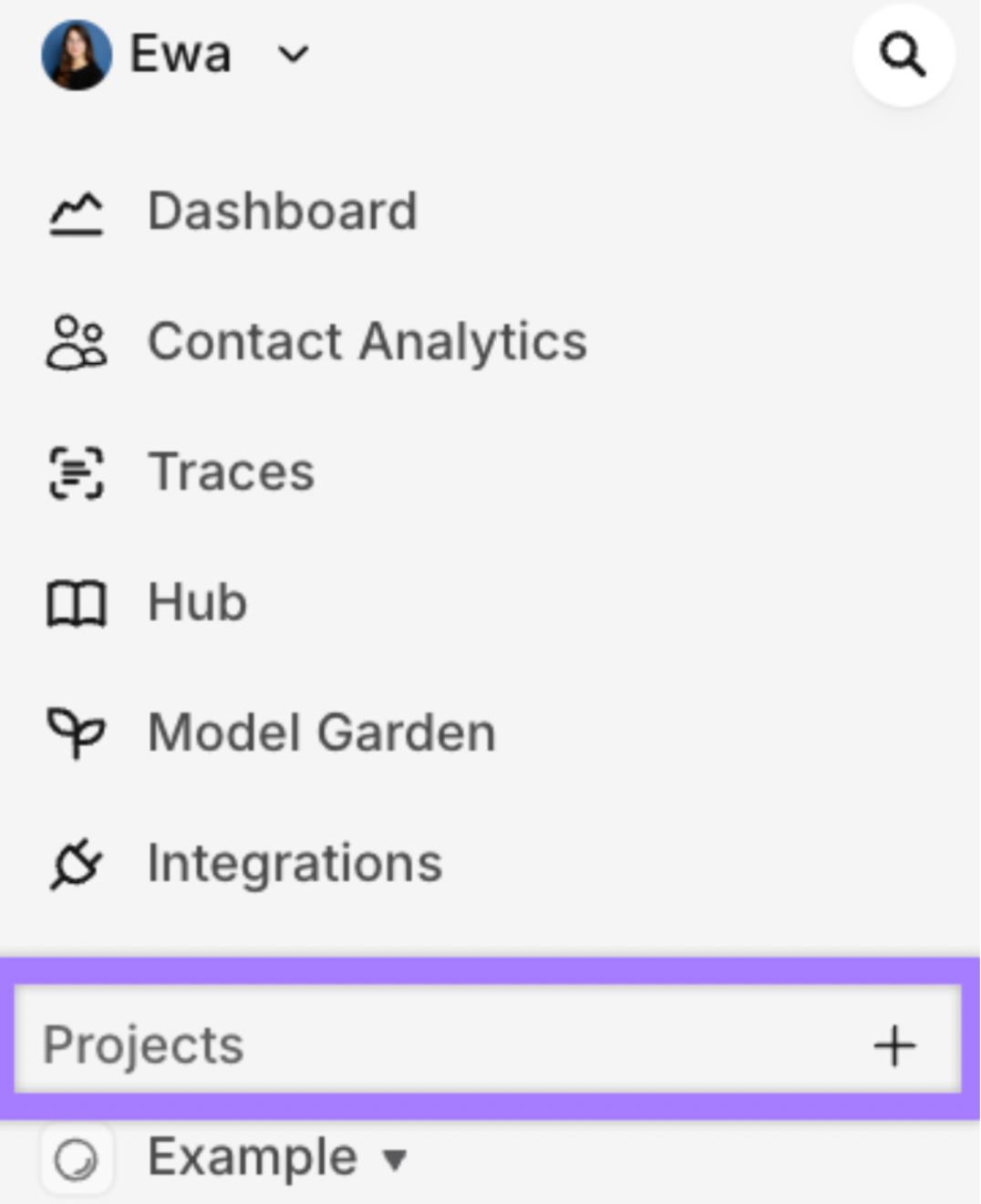981x1204 pixels.
Task: Click Ewa's profile avatar photo
Action: point(76,55)
